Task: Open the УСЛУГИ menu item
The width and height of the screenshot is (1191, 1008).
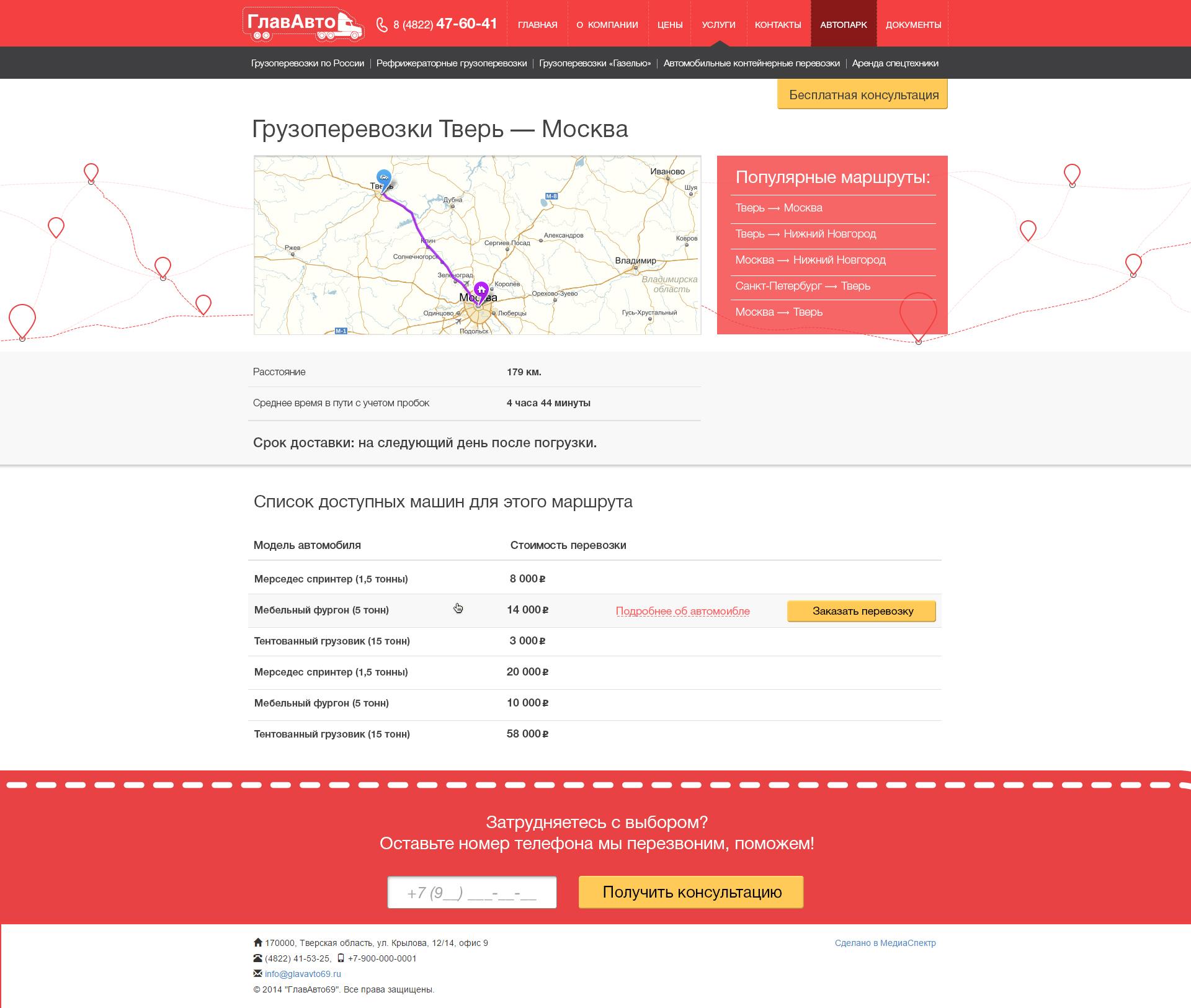Action: click(718, 25)
